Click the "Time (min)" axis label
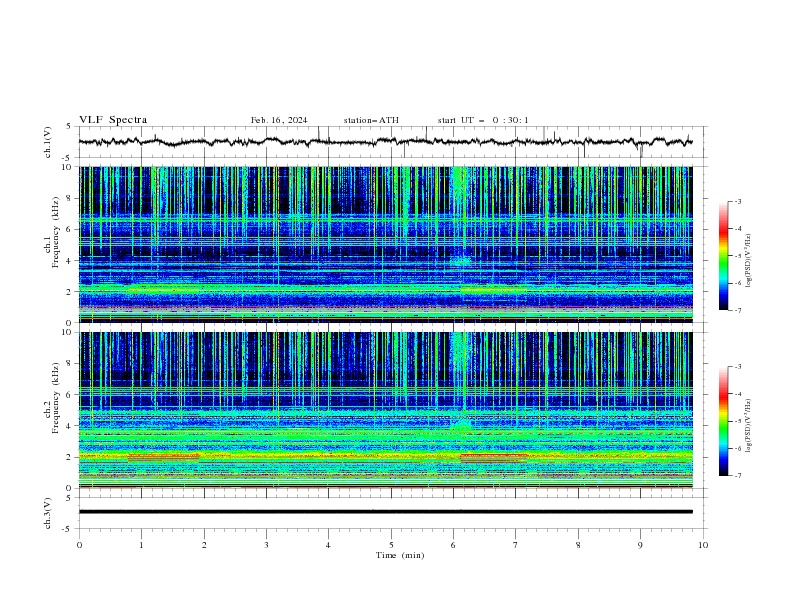 (400, 555)
